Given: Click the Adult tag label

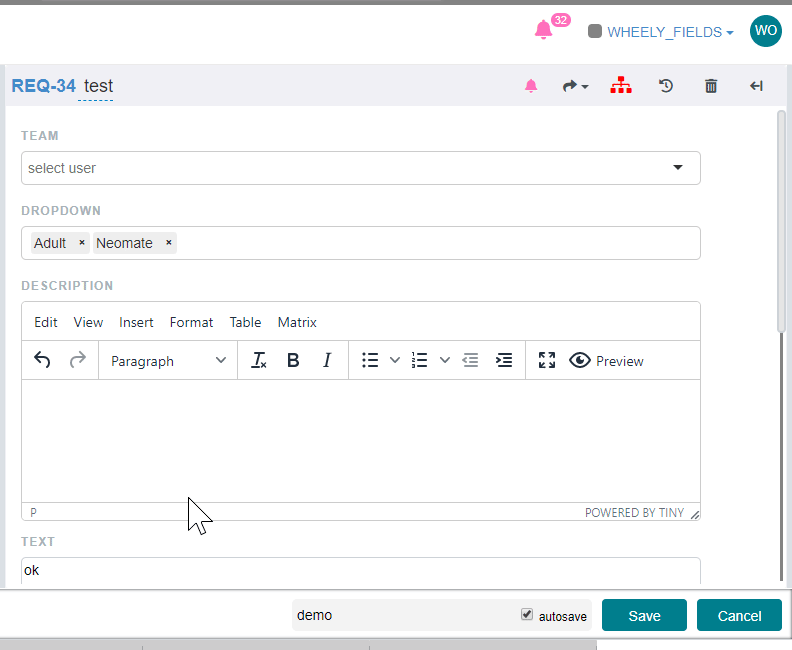Looking at the screenshot, I should coord(50,243).
